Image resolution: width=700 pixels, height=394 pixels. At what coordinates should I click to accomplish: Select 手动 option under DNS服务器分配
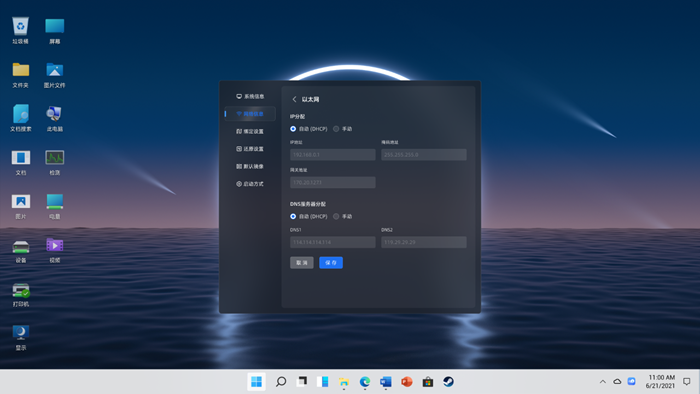click(336, 216)
